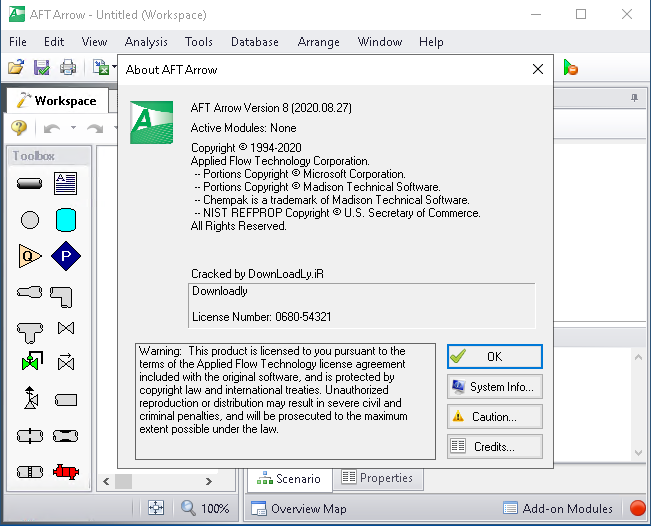The height and width of the screenshot is (526, 651).
Task: Open the Database menu
Action: (255, 42)
